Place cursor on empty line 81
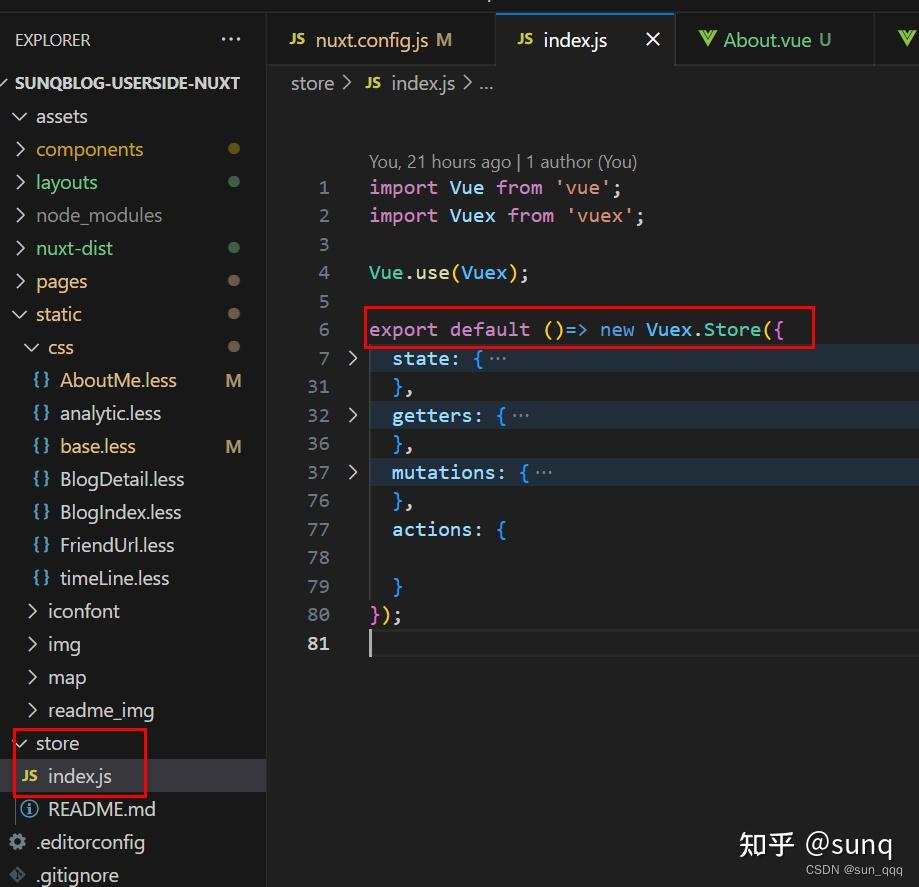 pyautogui.click(x=500, y=643)
